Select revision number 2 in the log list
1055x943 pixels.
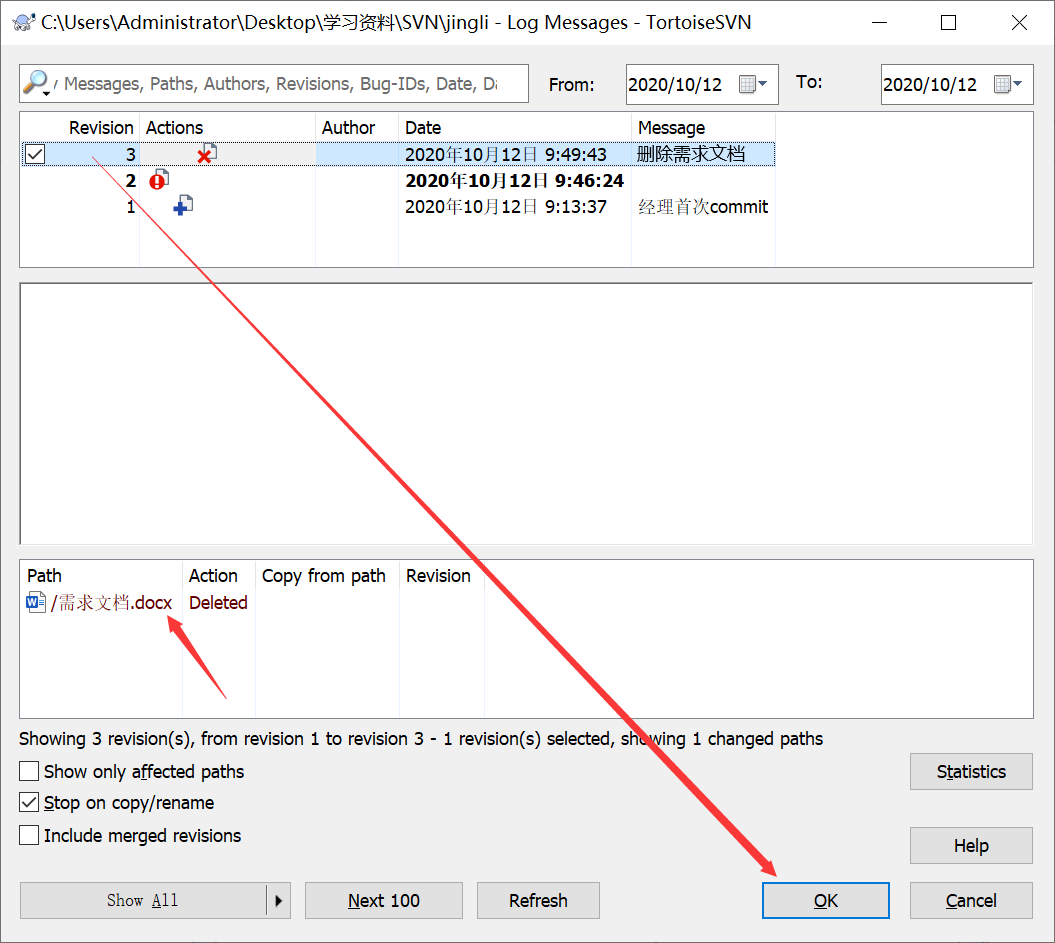click(x=131, y=180)
